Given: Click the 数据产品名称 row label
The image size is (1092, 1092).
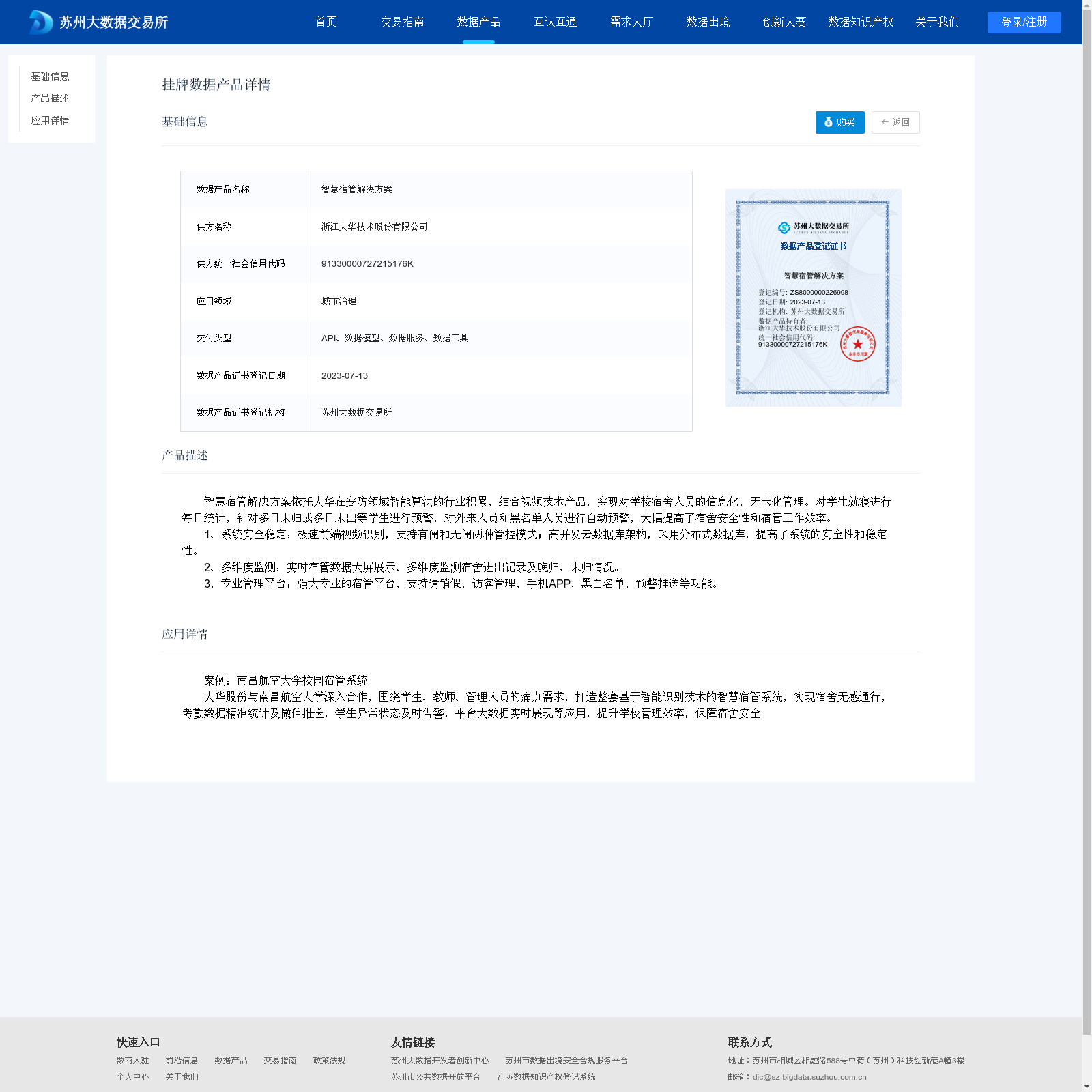Looking at the screenshot, I should [222, 189].
